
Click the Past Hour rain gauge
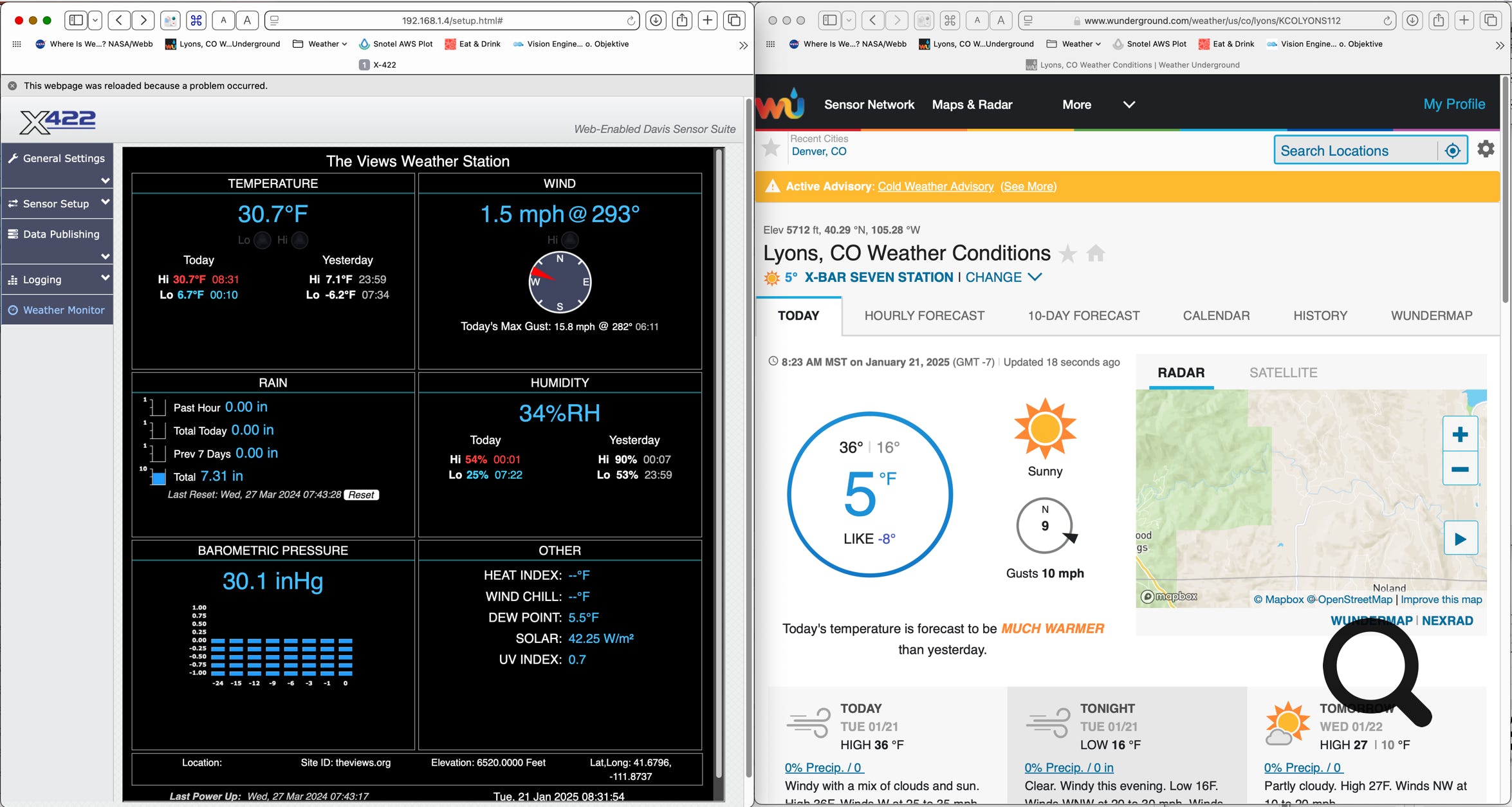pyautogui.click(x=155, y=406)
